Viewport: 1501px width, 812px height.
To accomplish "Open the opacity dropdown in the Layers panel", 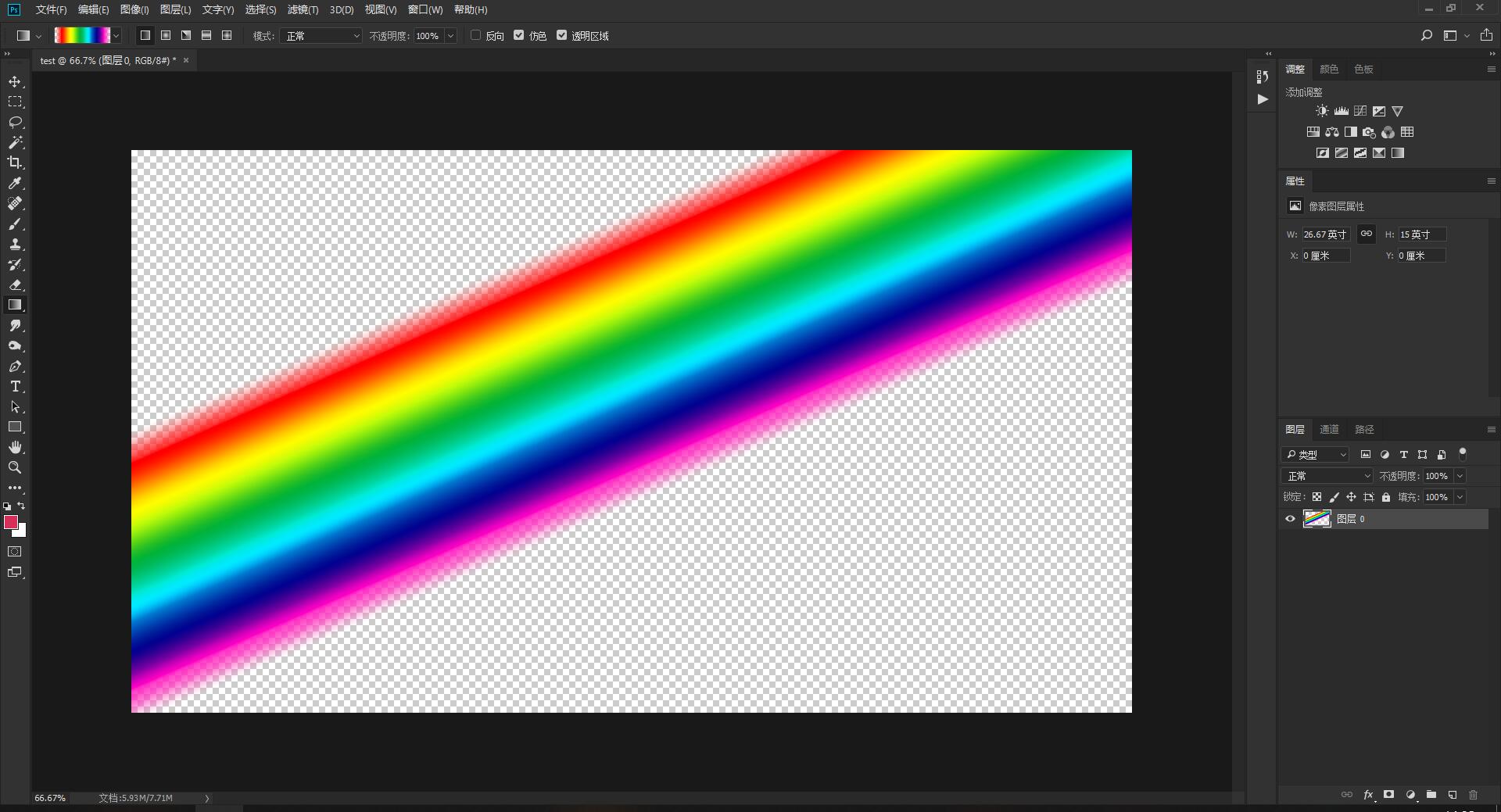I will pos(1460,475).
